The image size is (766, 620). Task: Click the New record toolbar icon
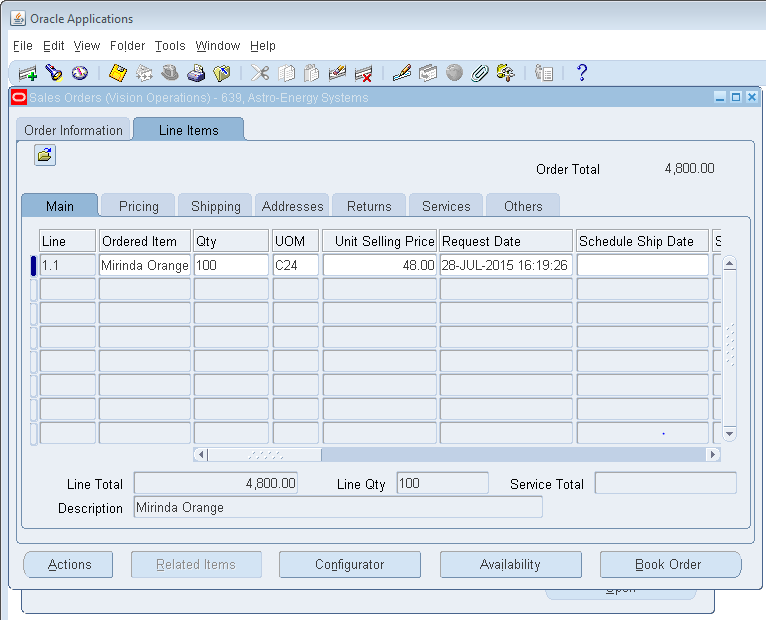click(28, 73)
